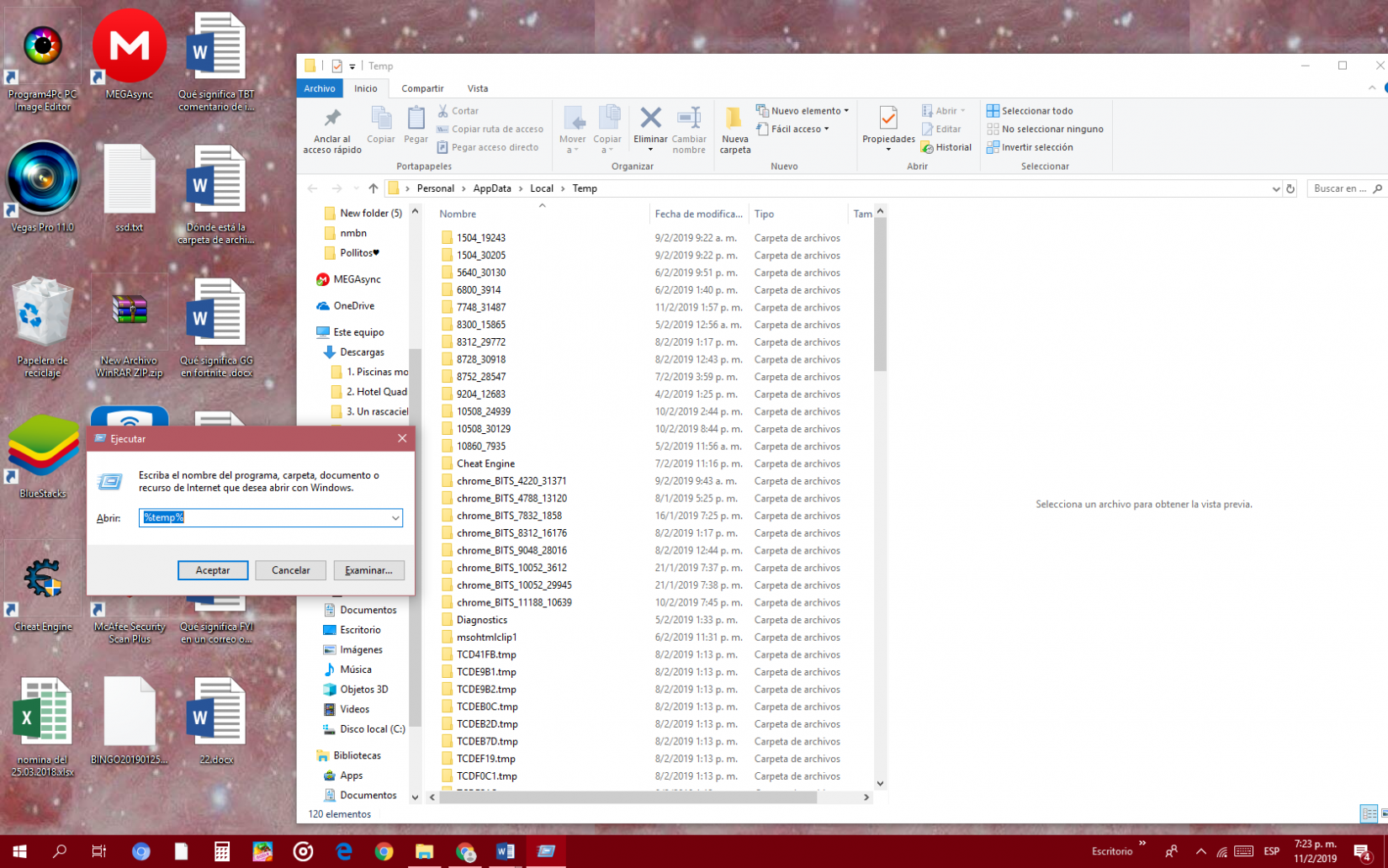Expand the address bar history dropdown
This screenshot has height=868, width=1388.
click(x=1275, y=188)
